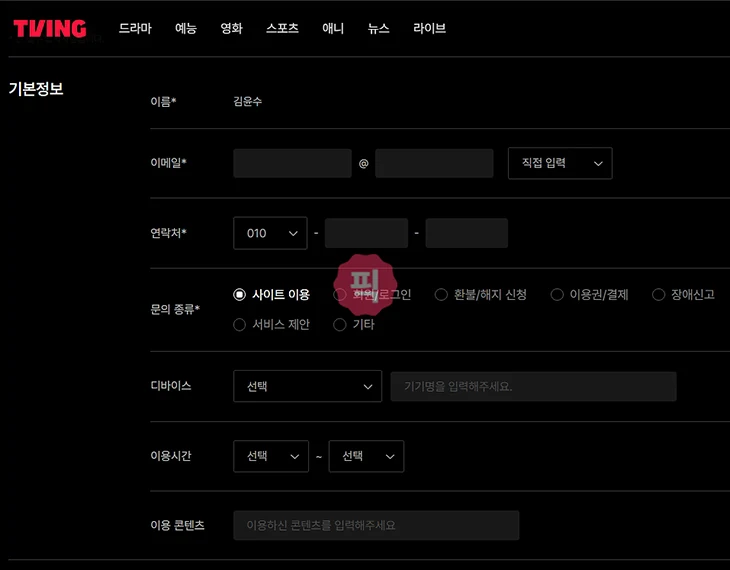Click the 이용 콘텐츠 label

(x=177, y=525)
